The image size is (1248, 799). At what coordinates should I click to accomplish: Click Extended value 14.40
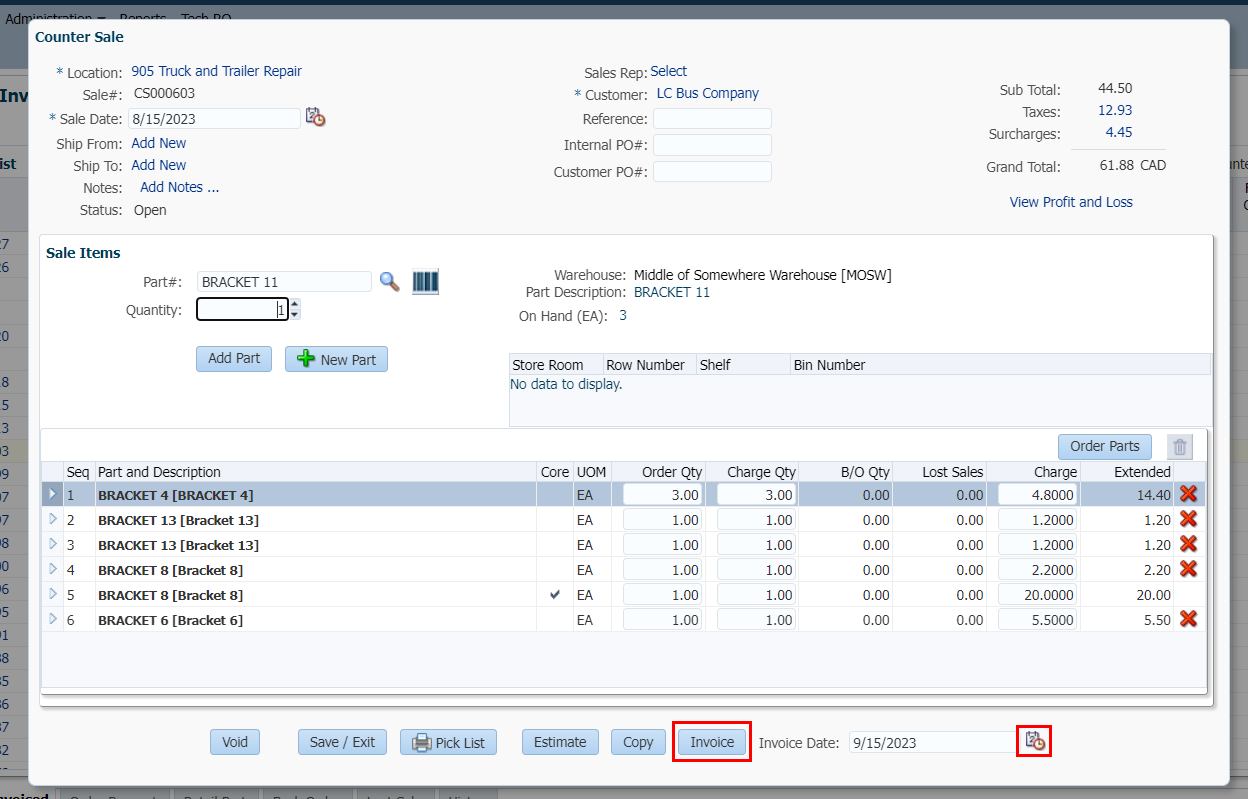click(1153, 495)
